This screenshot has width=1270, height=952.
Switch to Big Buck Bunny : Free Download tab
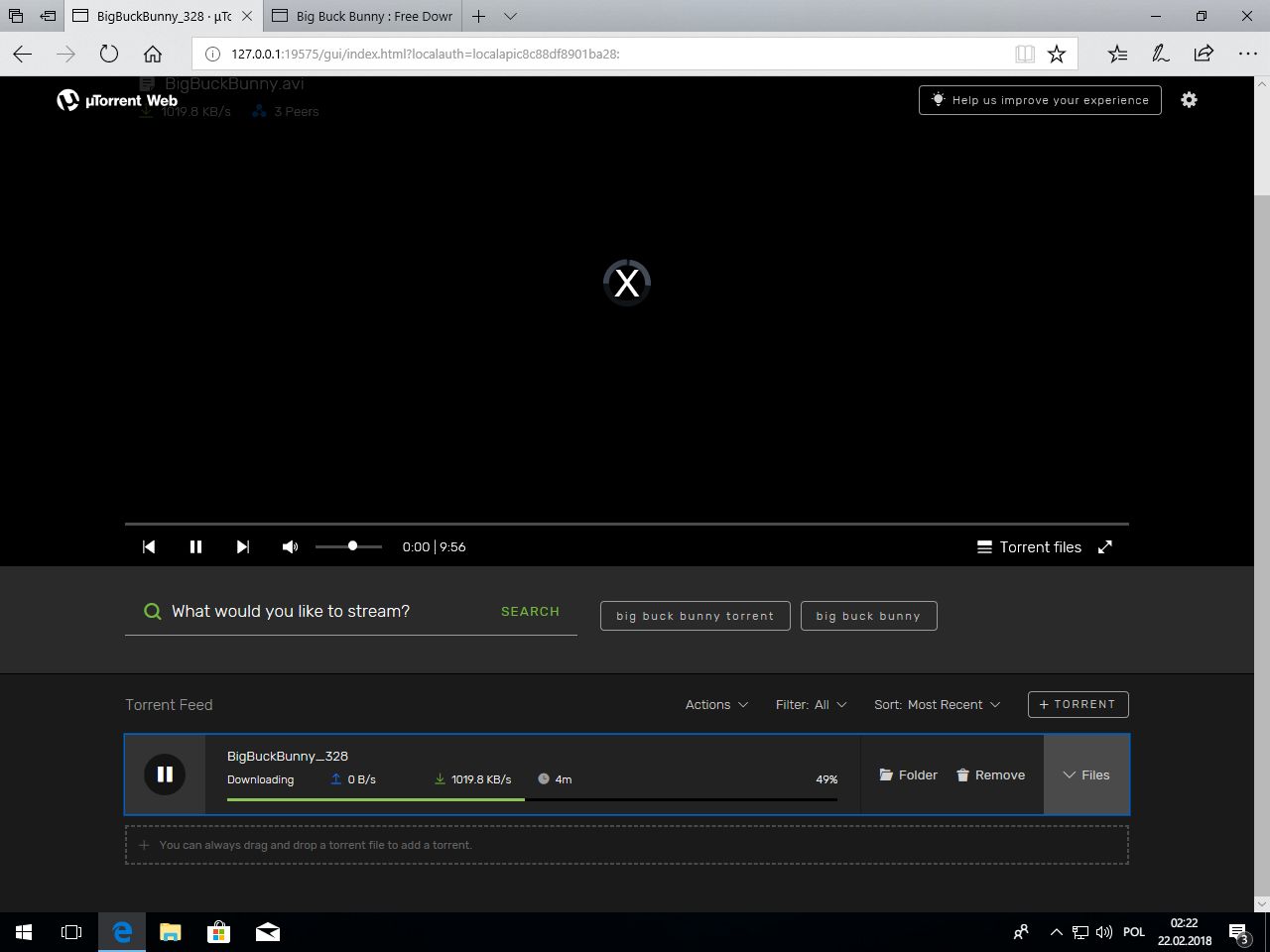(x=363, y=16)
